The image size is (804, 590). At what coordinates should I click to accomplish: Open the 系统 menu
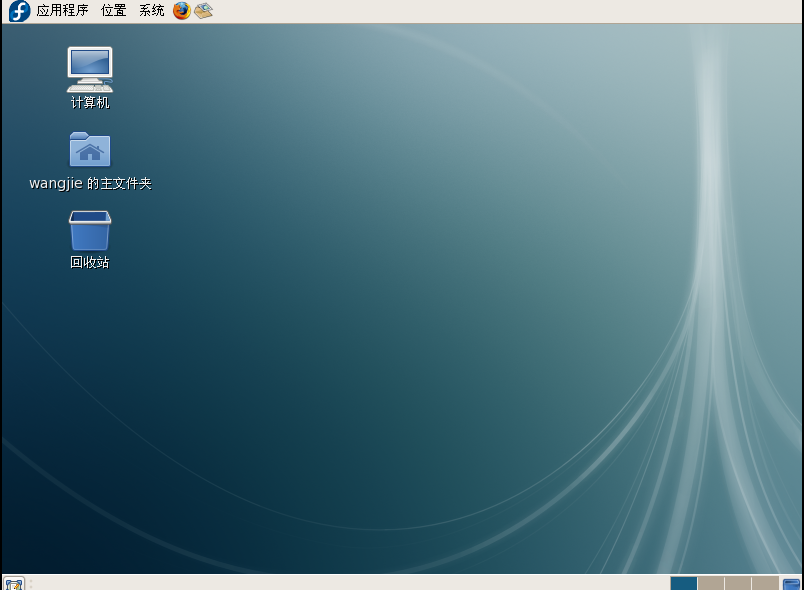point(150,11)
